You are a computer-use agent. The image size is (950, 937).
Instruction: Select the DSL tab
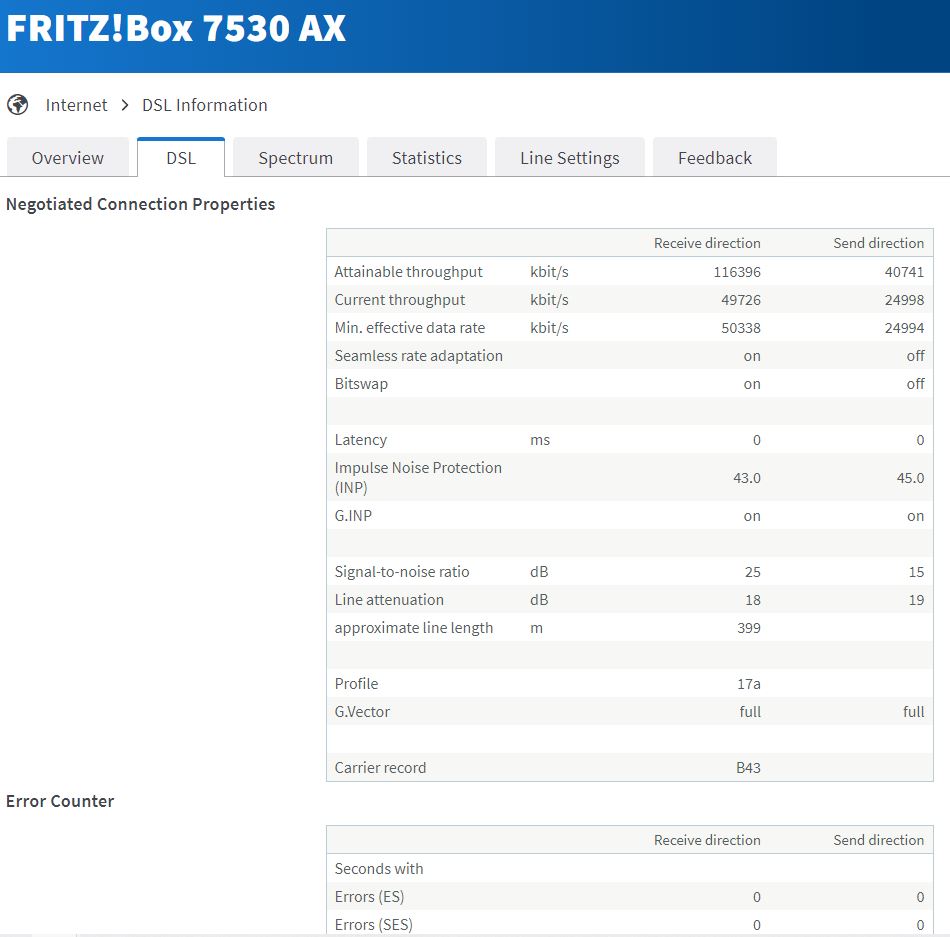pyautogui.click(x=181, y=158)
